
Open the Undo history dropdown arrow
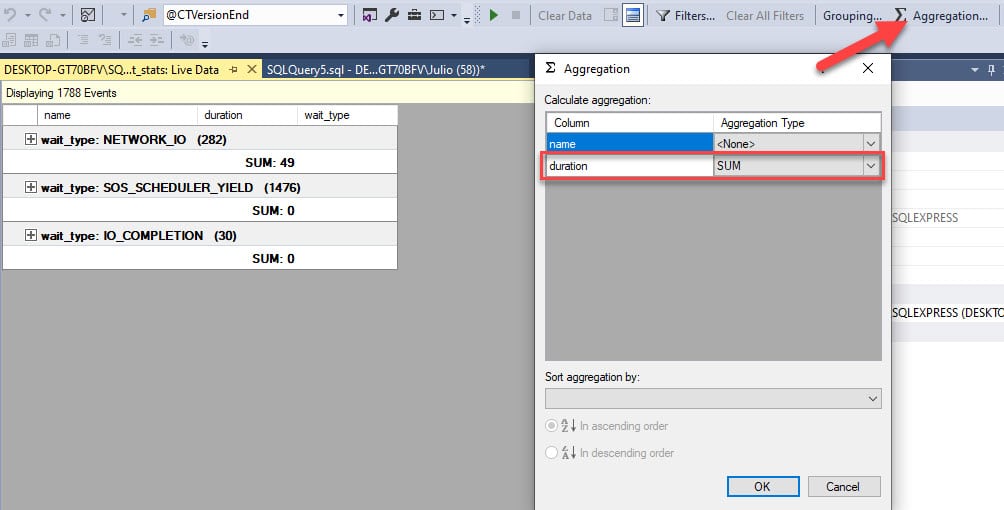28,15
